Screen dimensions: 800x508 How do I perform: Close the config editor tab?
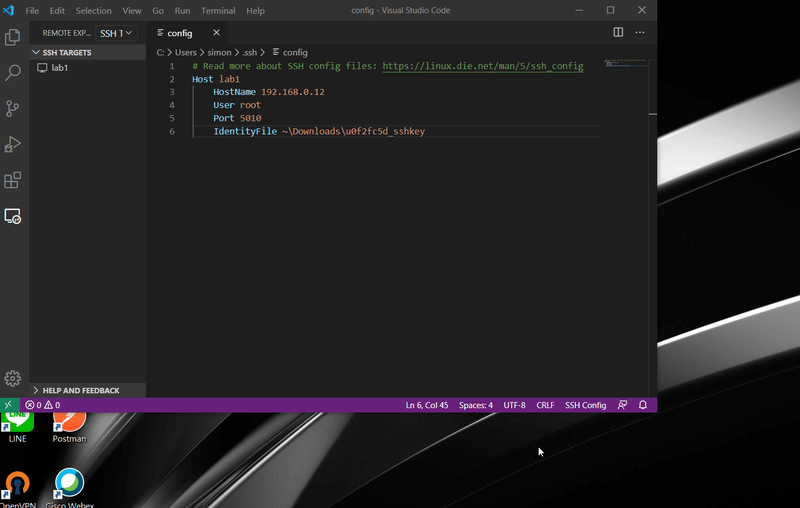[216, 33]
